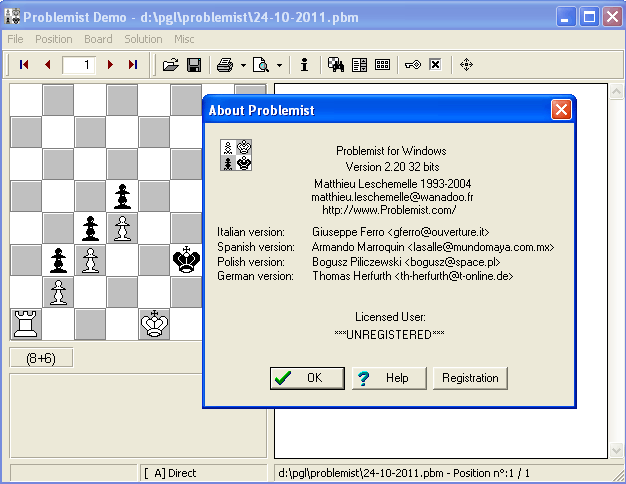Go to next position arrow
The width and height of the screenshot is (626, 484).
tap(110, 64)
